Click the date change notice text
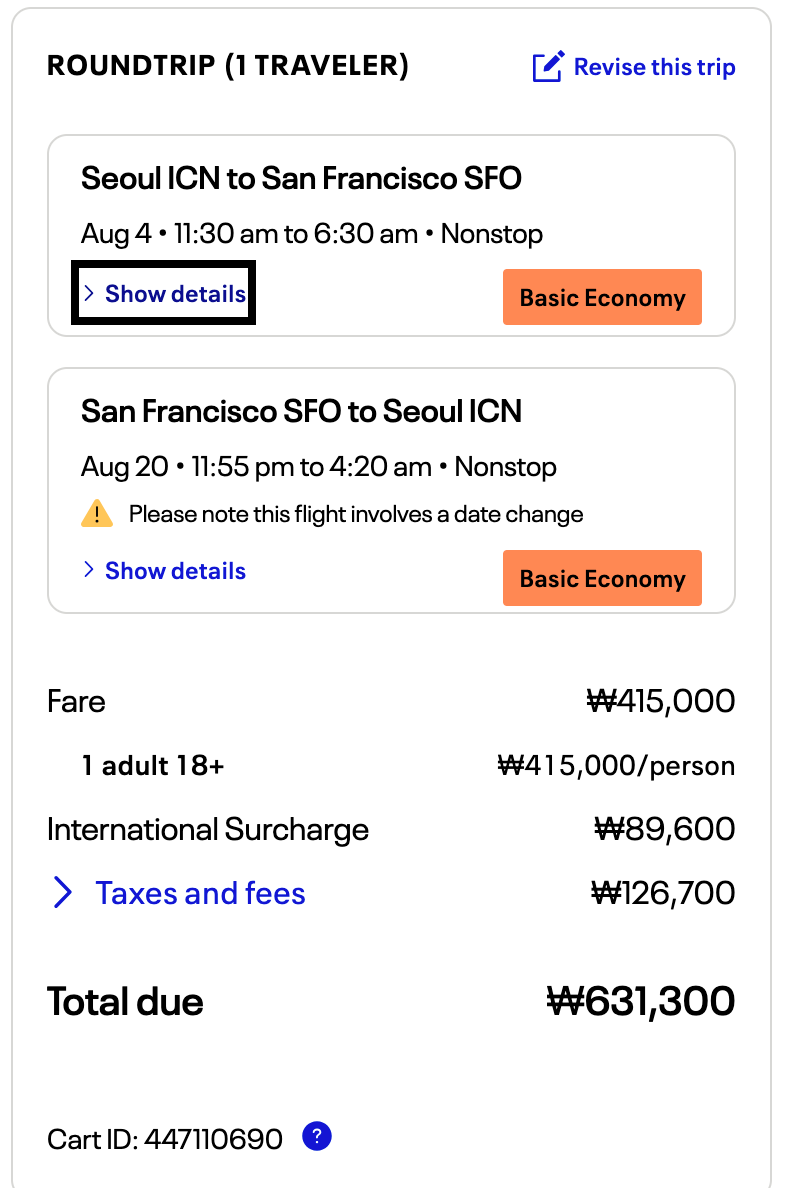The height and width of the screenshot is (1188, 796). click(x=356, y=514)
